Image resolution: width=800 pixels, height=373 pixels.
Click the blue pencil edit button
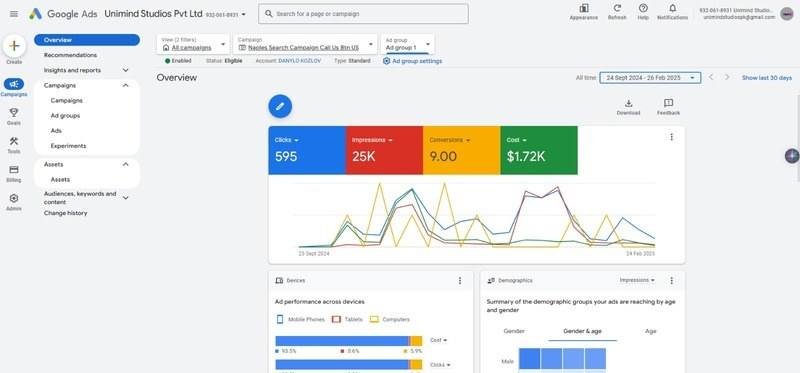click(280, 106)
